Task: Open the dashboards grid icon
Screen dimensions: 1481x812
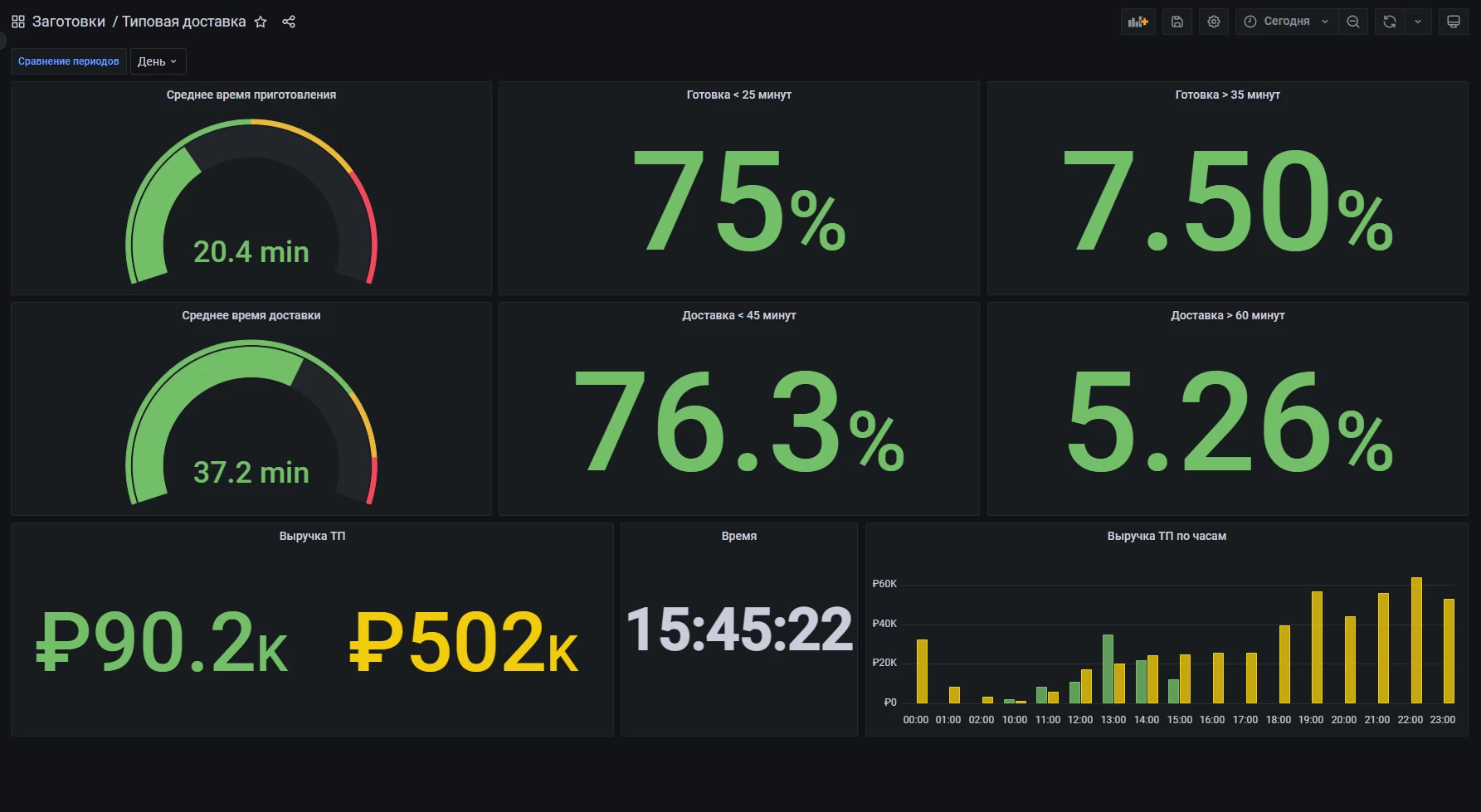Action: coord(18,22)
